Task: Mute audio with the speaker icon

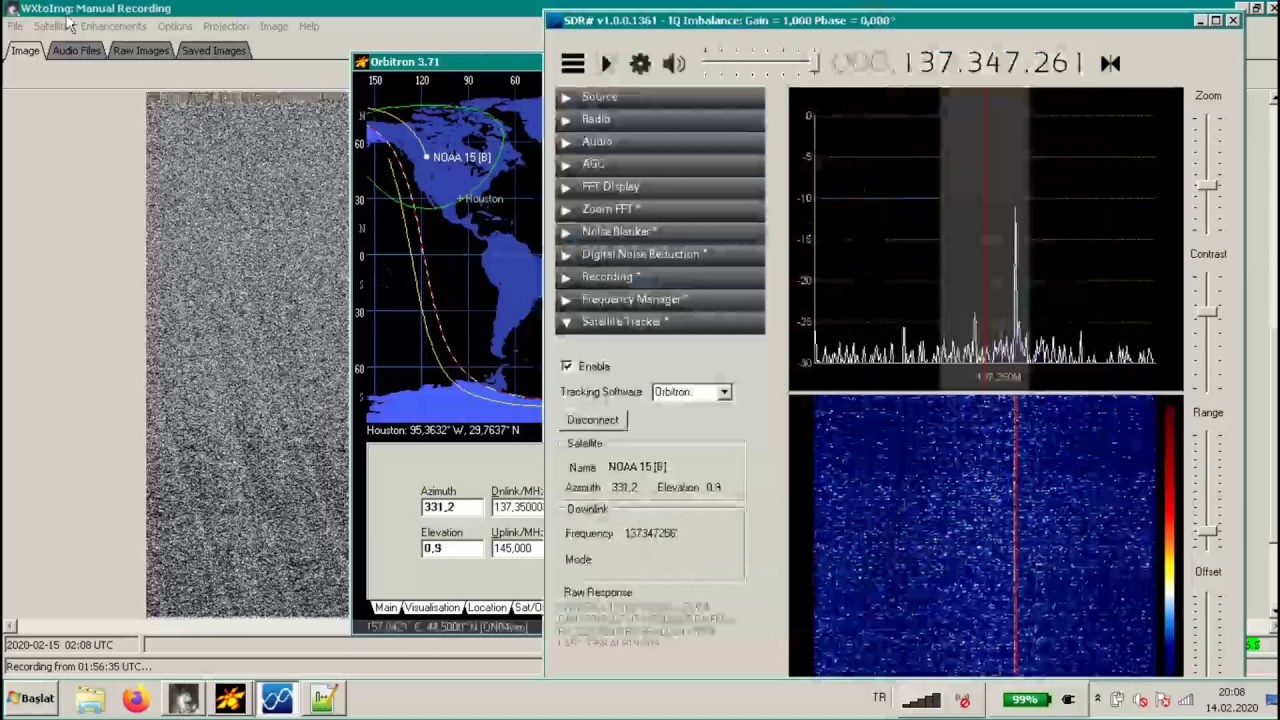Action: click(674, 64)
